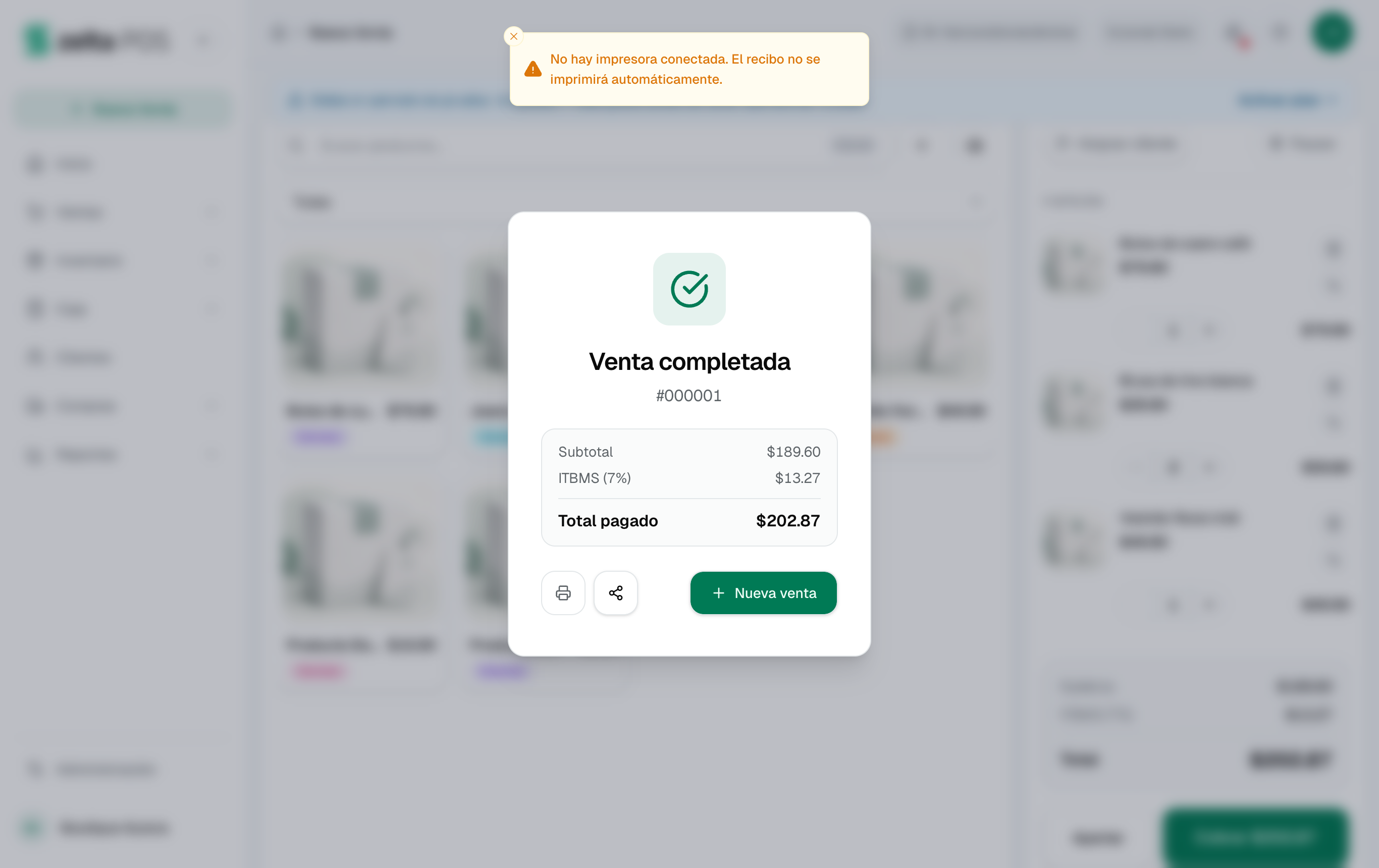
Task: Click the green POS logo icon
Action: (37, 40)
